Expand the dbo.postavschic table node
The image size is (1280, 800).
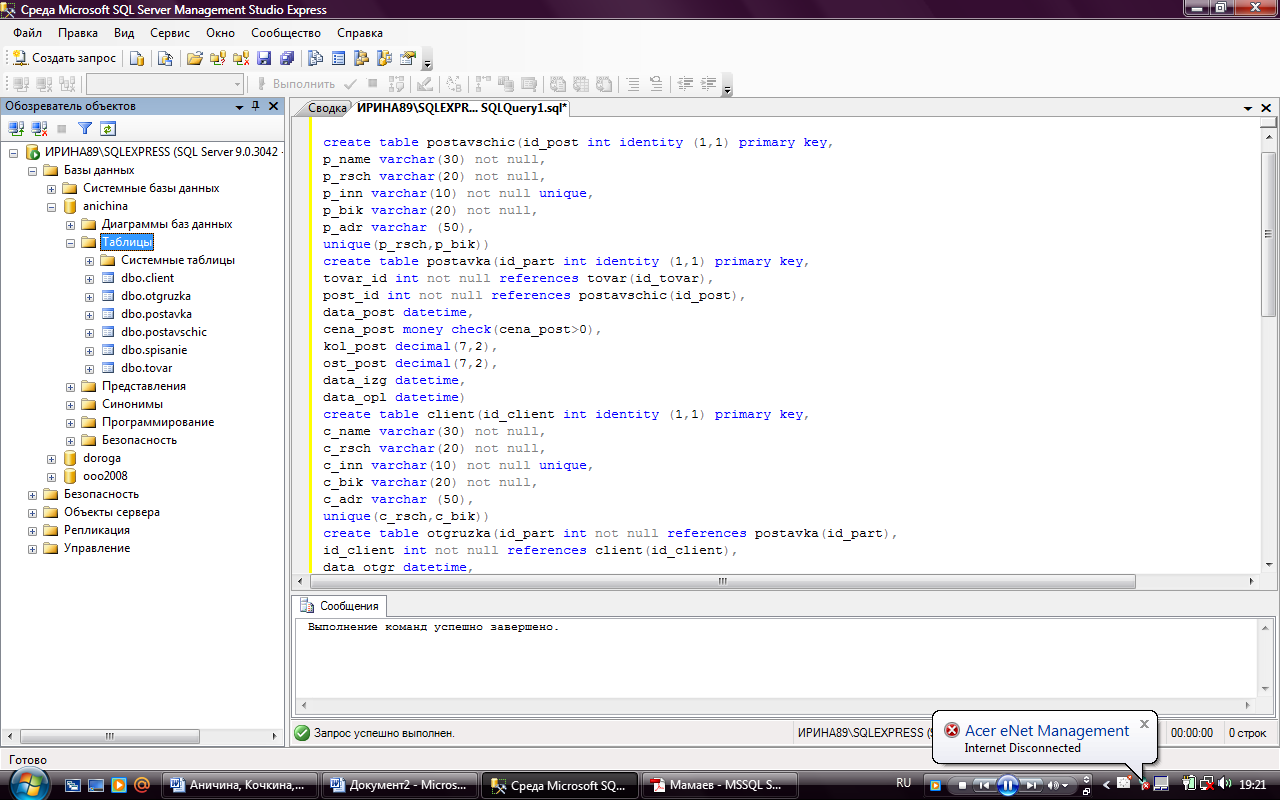89,332
